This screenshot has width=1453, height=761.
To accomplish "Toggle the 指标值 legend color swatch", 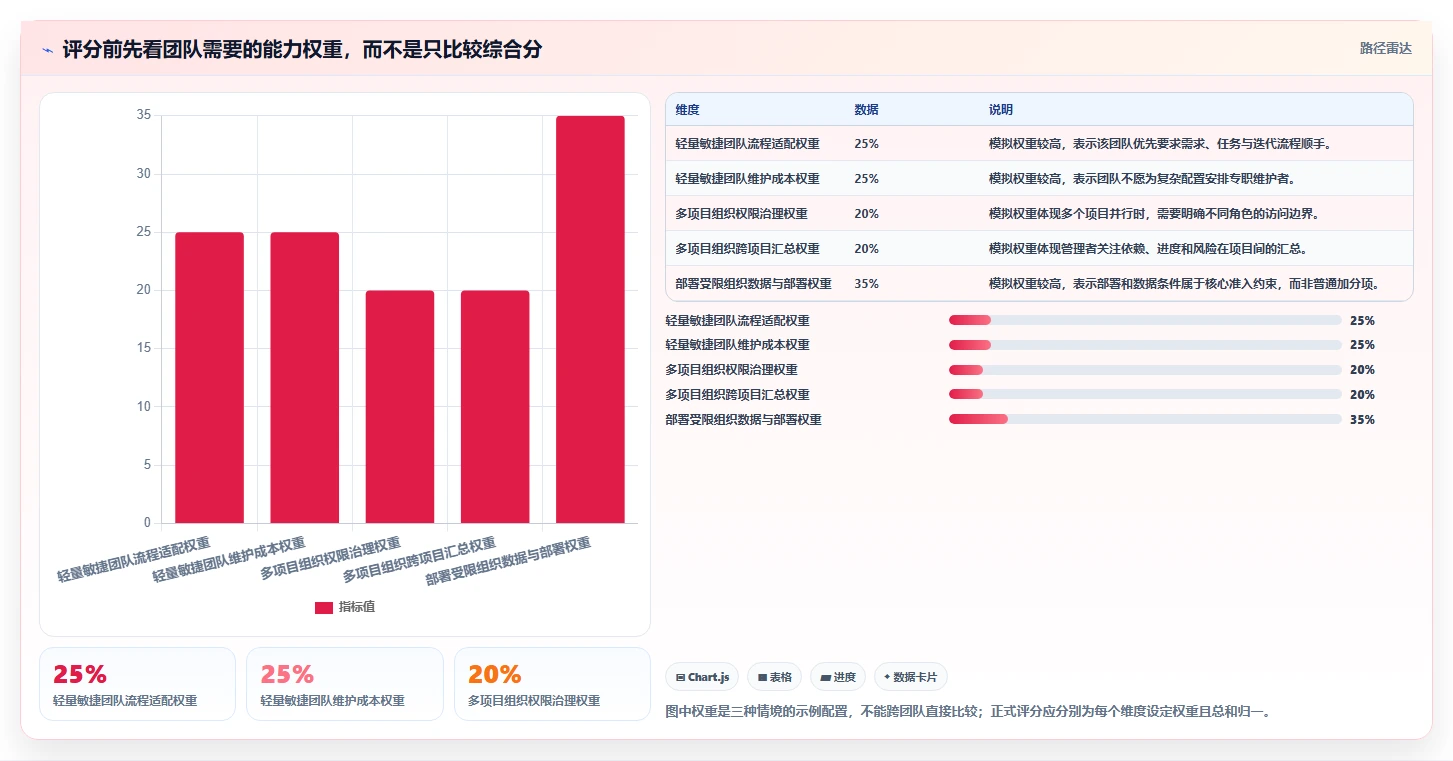I will pos(324,608).
